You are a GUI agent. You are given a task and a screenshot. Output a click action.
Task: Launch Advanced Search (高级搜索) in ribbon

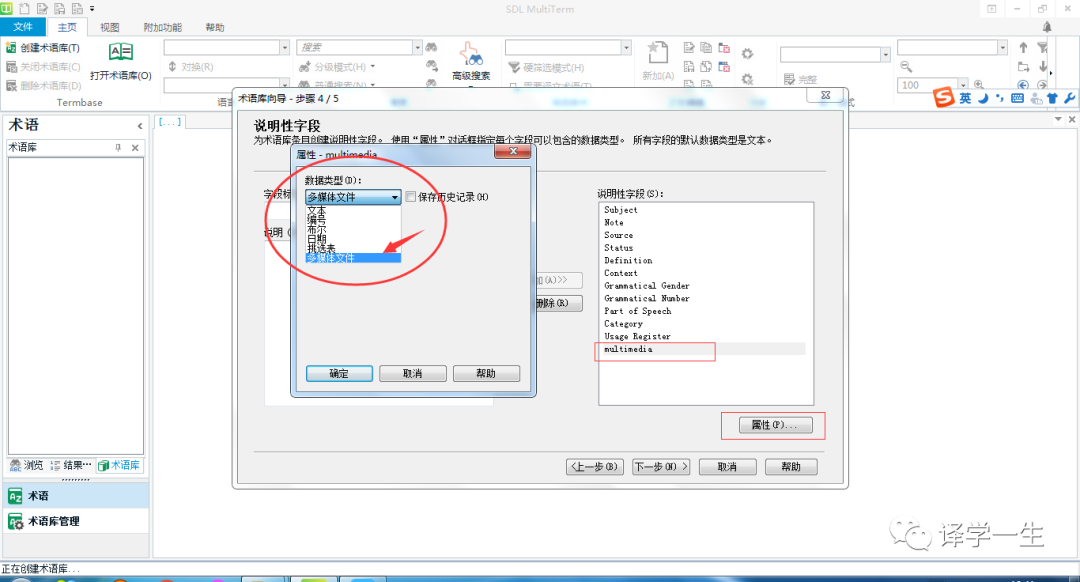point(471,61)
